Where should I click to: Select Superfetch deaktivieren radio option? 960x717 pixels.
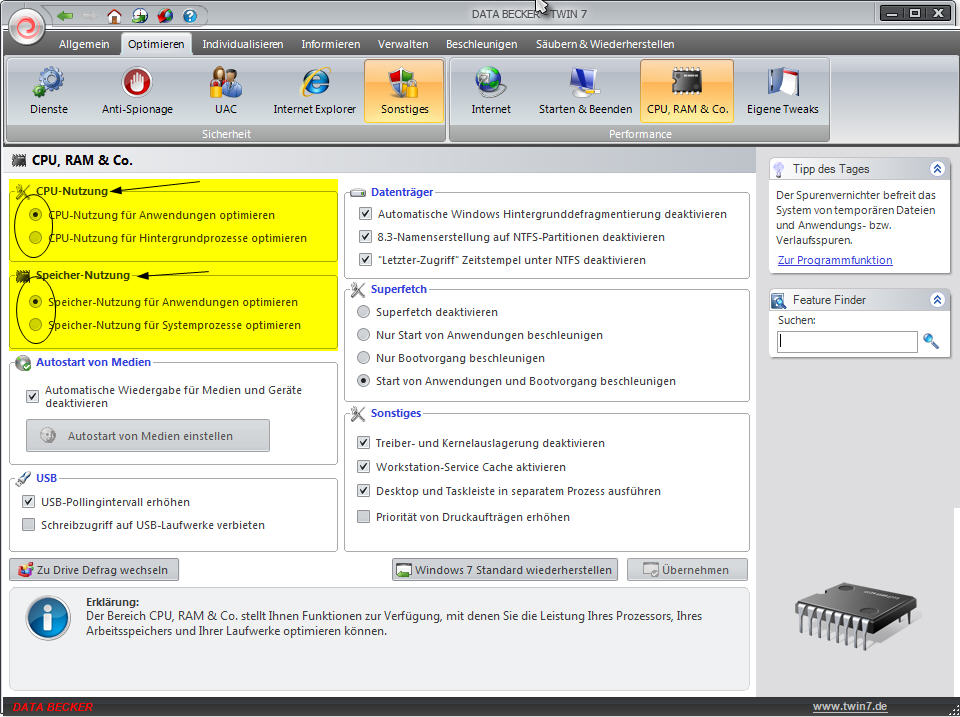(363, 312)
